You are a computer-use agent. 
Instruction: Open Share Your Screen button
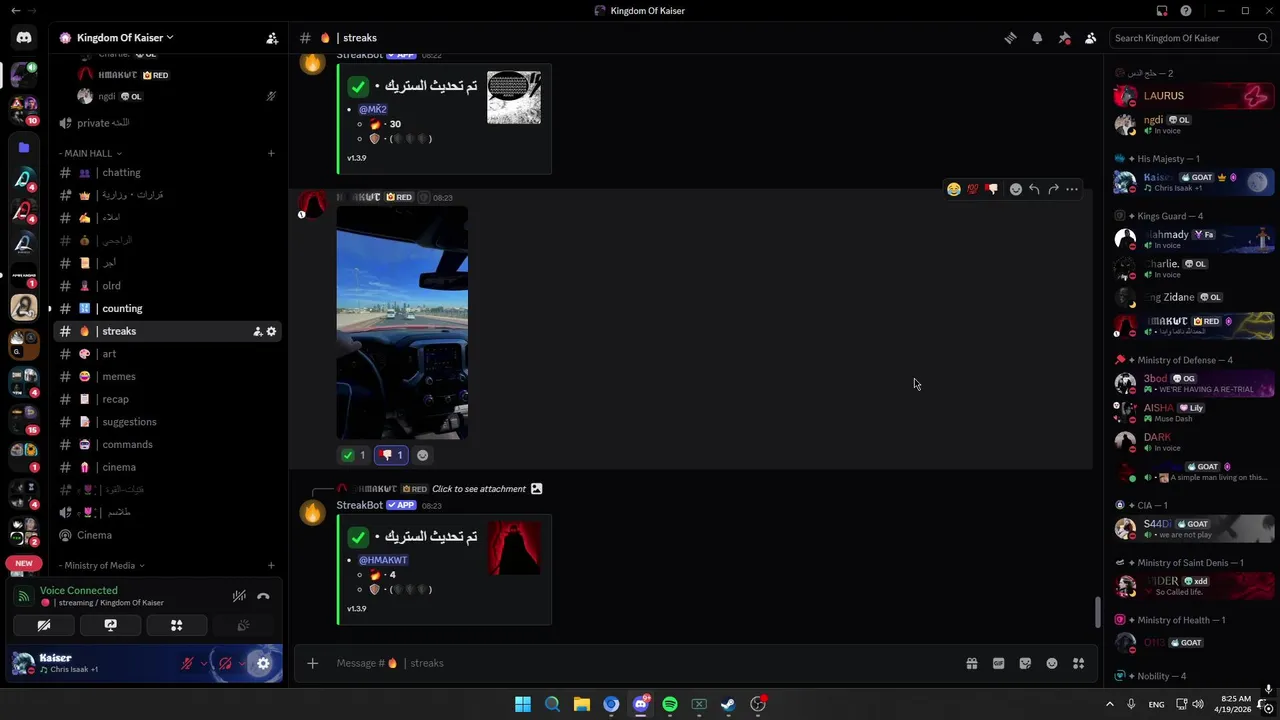pos(110,625)
